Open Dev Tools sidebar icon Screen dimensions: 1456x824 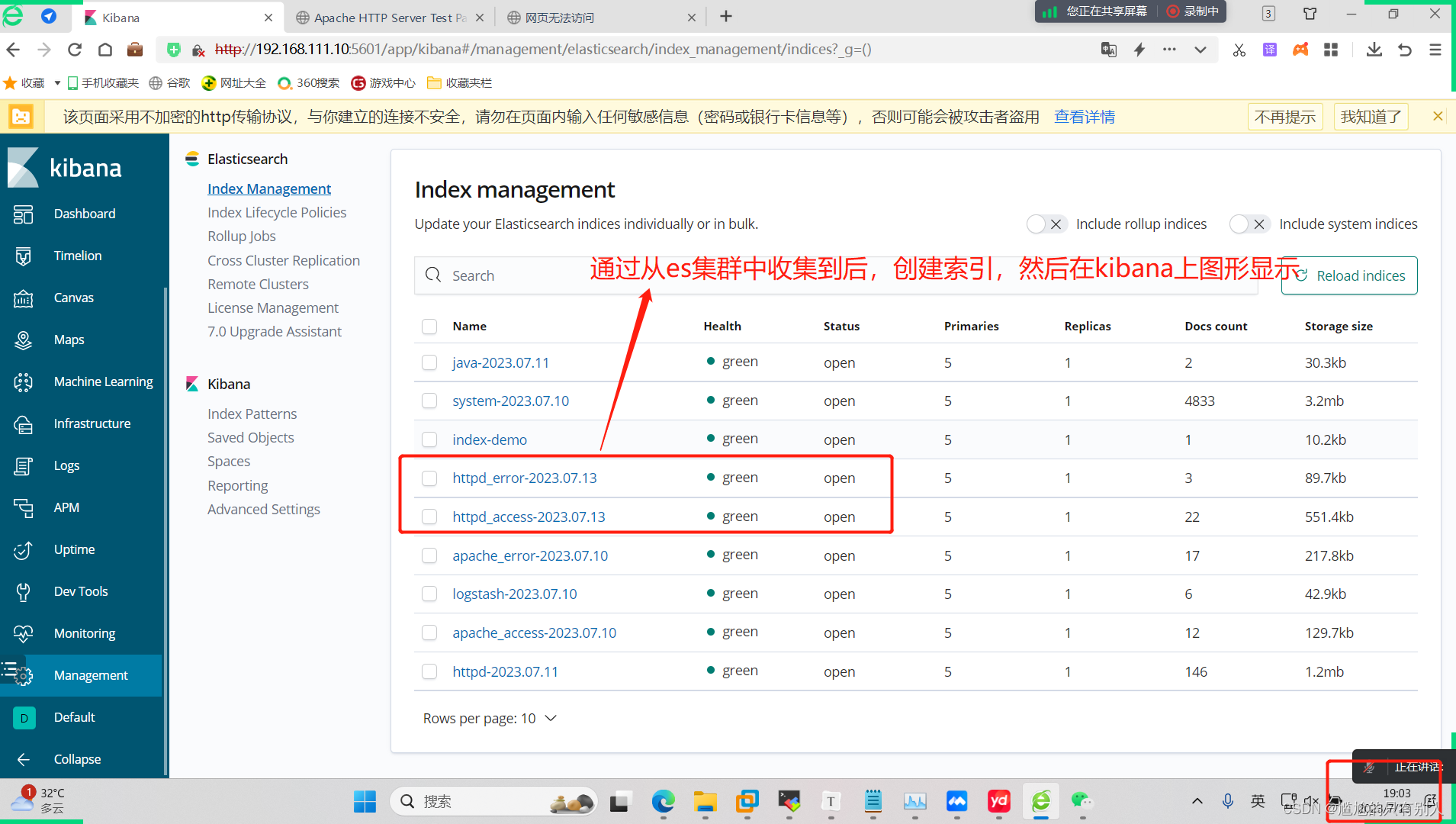tap(24, 592)
